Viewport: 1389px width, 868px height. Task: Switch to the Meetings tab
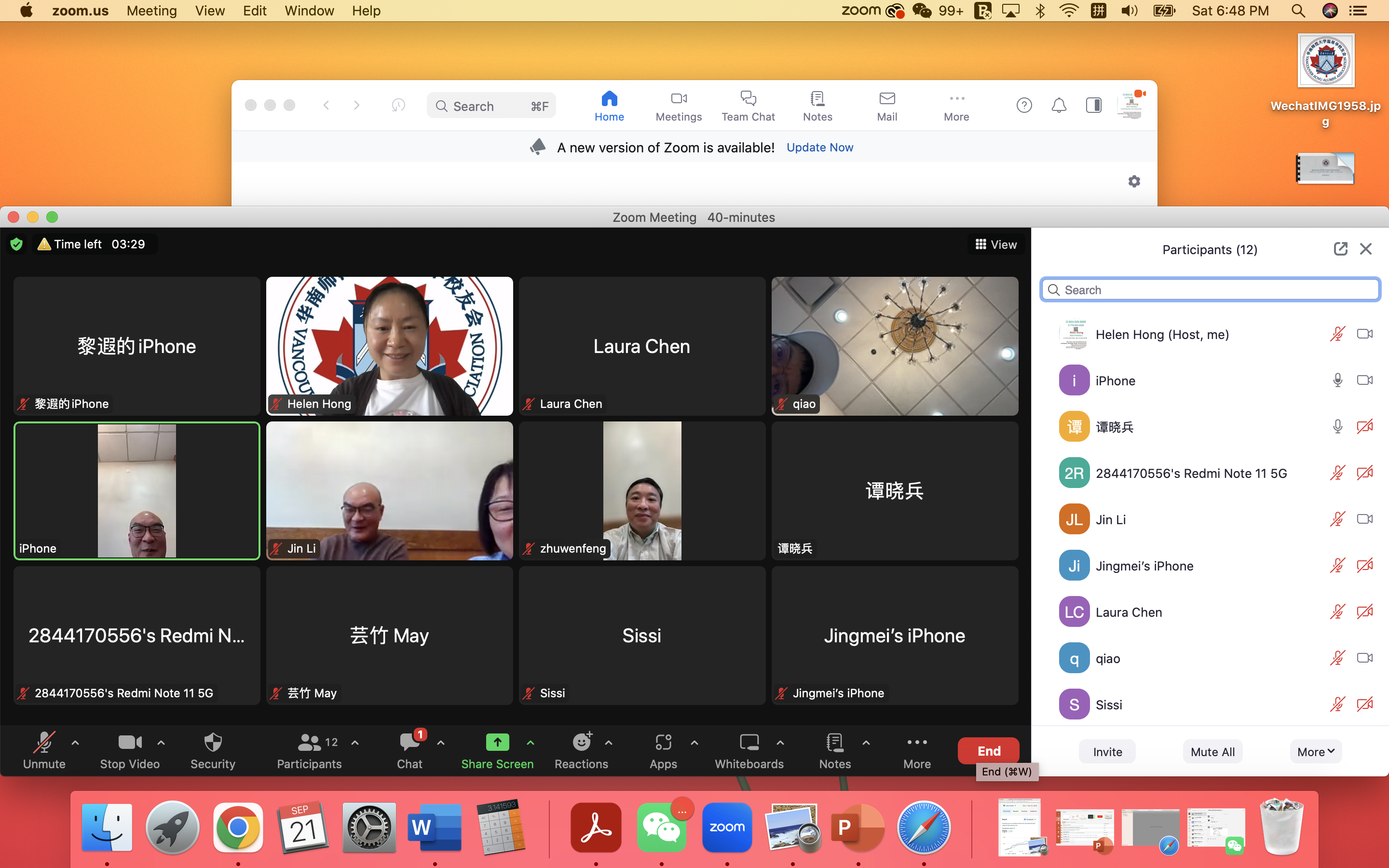tap(679, 106)
